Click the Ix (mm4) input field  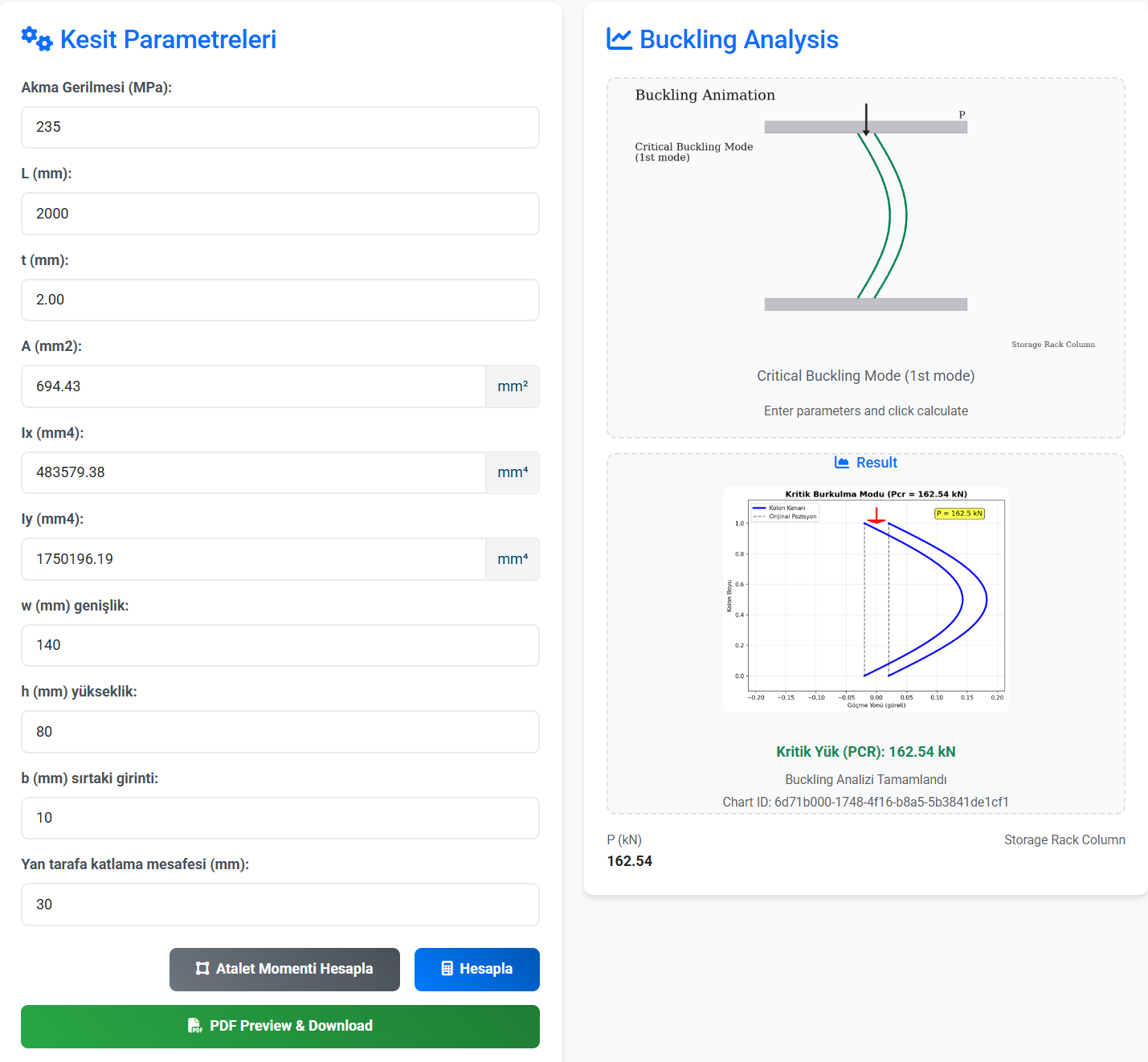coord(253,472)
